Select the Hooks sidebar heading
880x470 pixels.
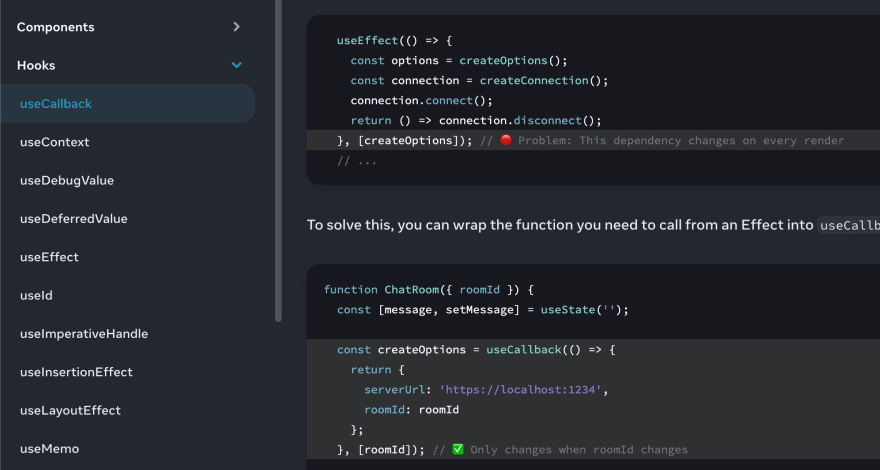(36, 65)
